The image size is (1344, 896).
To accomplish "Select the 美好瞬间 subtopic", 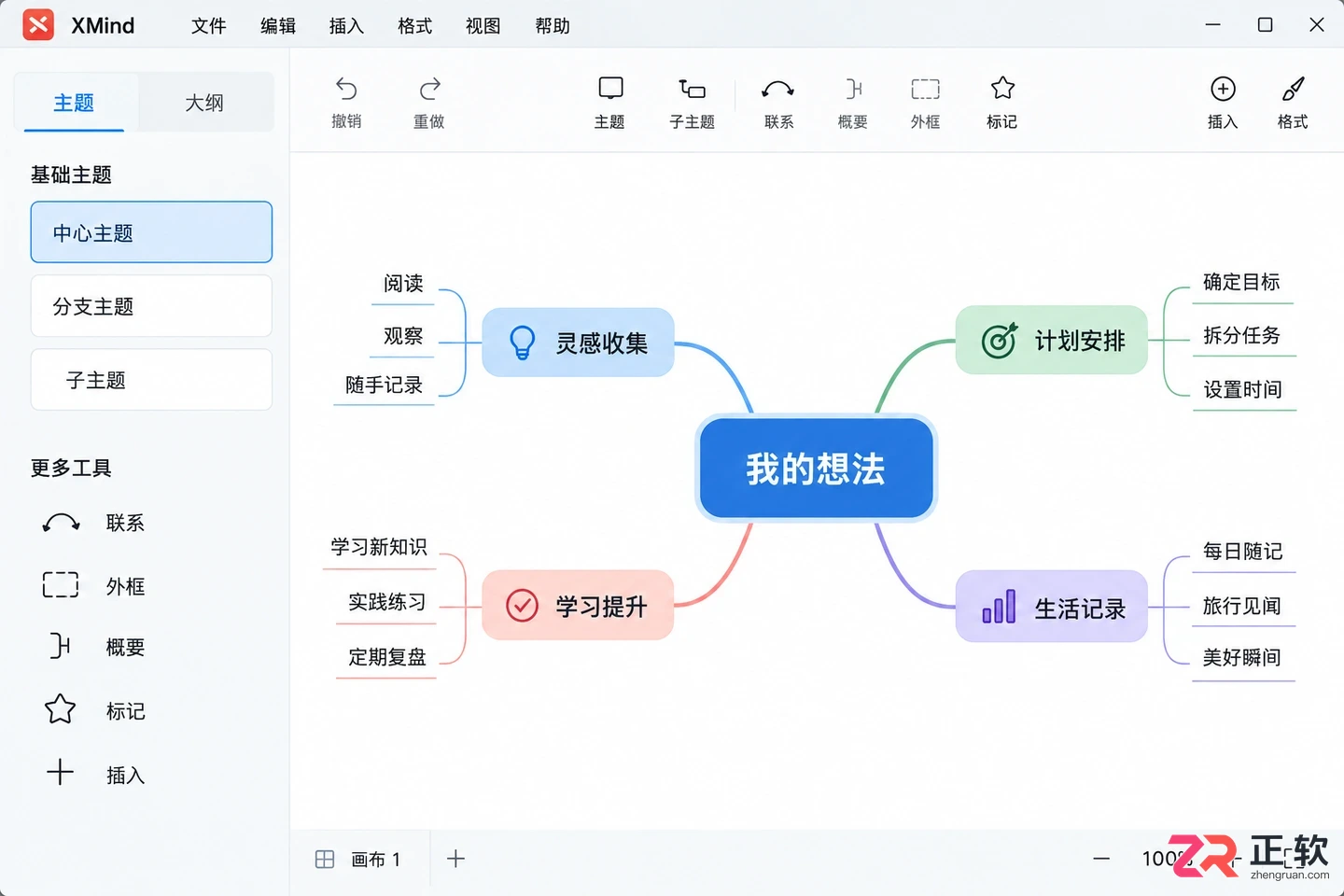I will (1241, 657).
